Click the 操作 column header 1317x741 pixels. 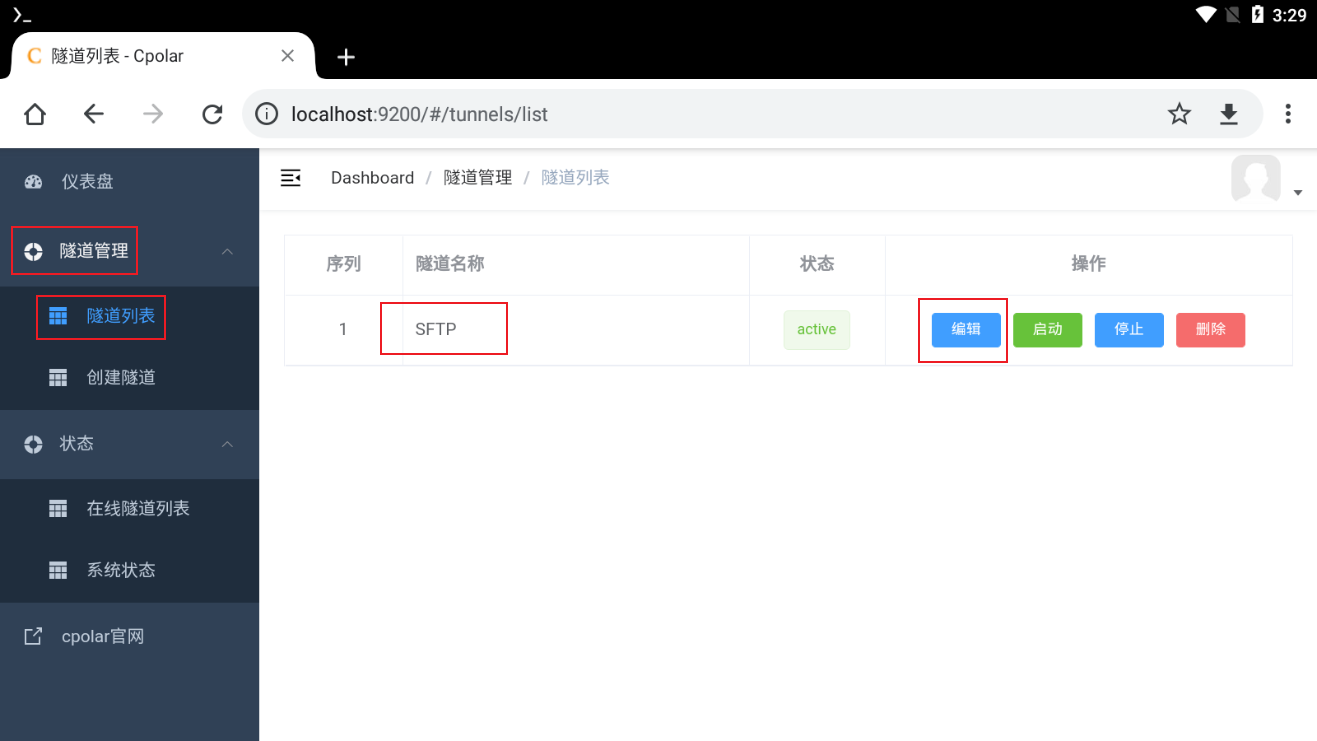coord(1089,264)
